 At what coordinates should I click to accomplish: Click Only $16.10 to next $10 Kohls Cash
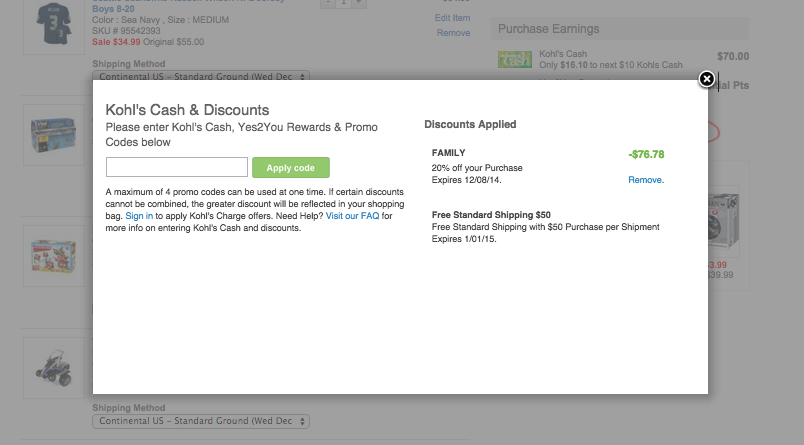pos(611,65)
